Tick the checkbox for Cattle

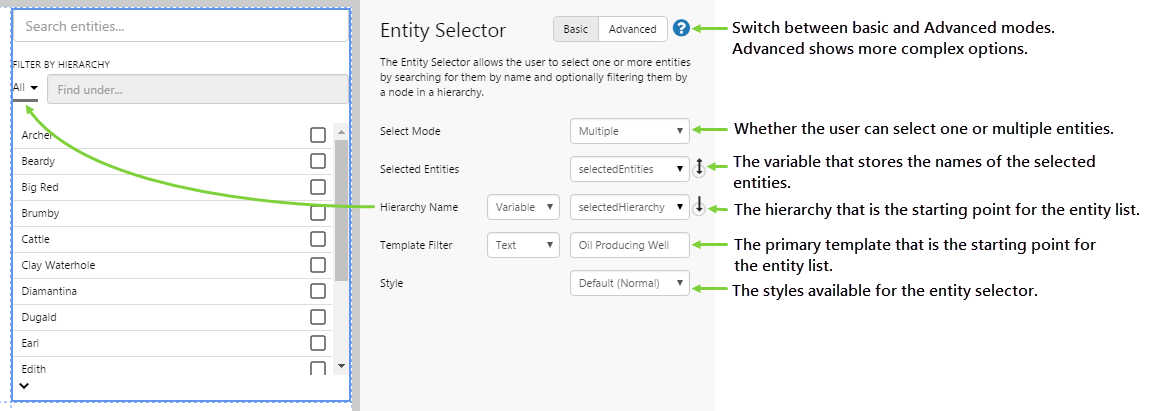coord(318,239)
